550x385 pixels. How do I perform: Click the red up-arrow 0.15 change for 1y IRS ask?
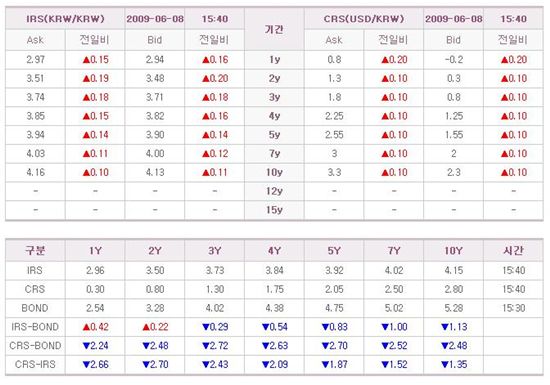click(95, 60)
